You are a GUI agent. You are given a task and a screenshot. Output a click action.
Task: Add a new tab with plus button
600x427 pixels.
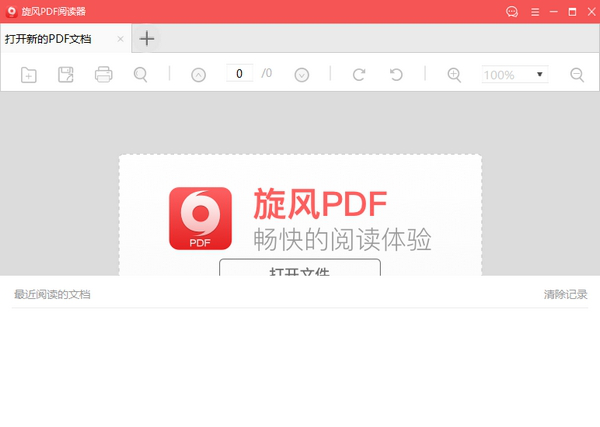[147, 39]
